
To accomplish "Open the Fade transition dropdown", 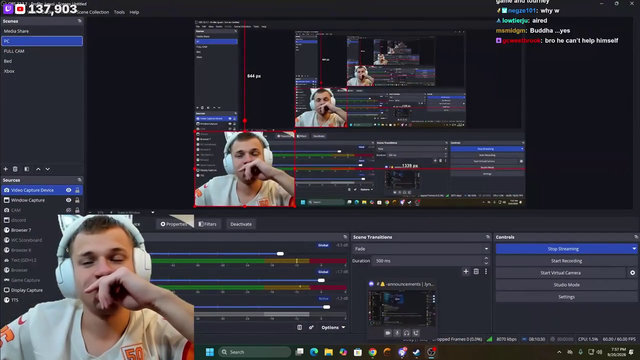I will point(421,249).
